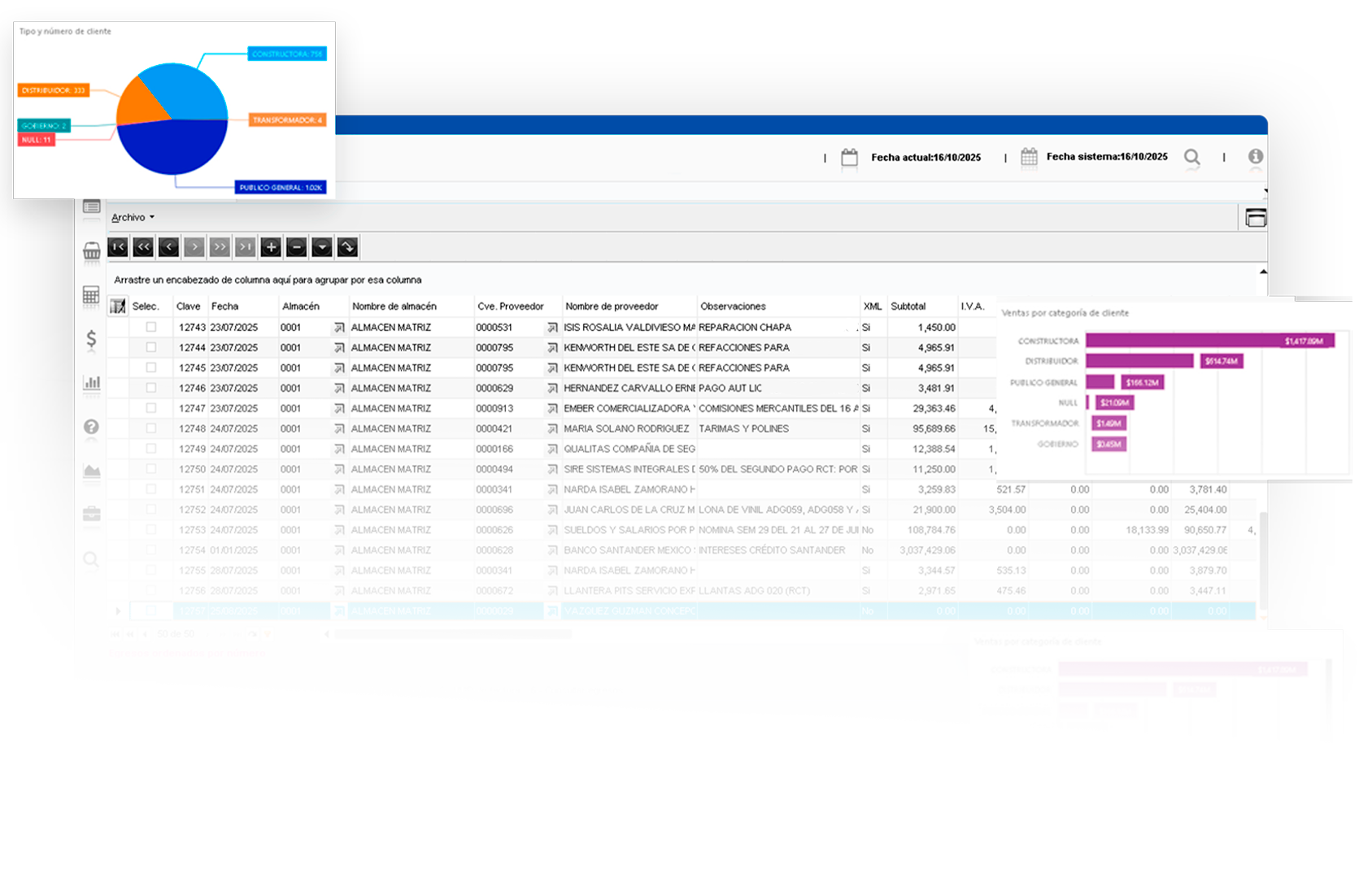
Task: Delete record with the minus button
Action: tap(296, 247)
